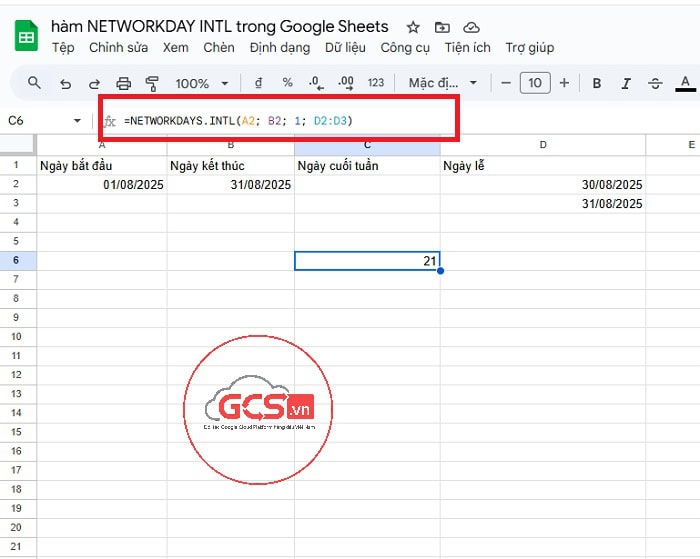
Task: Click the print icon
Action: (x=124, y=84)
